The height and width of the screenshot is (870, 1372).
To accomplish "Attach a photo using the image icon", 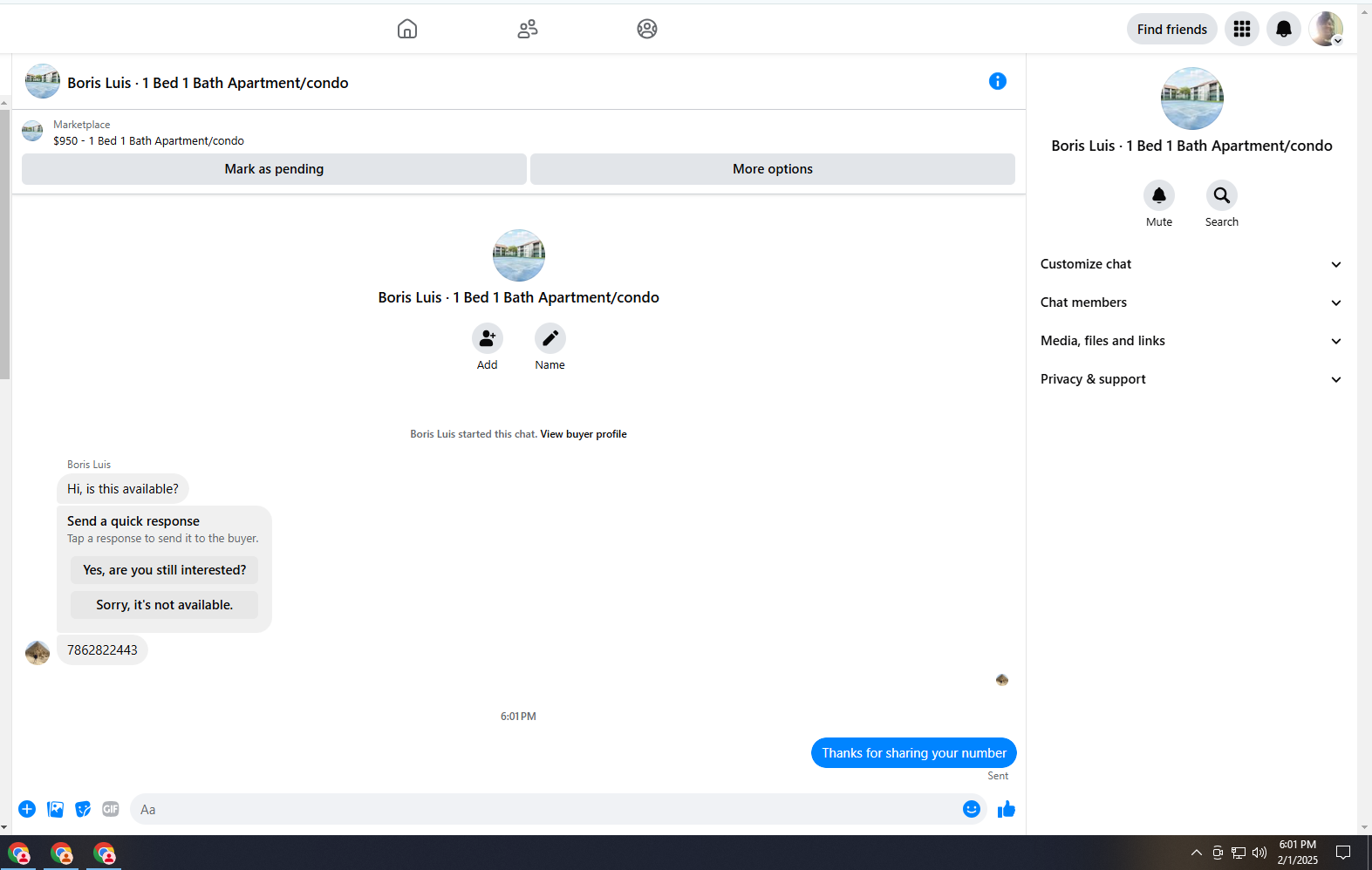I will tap(55, 809).
